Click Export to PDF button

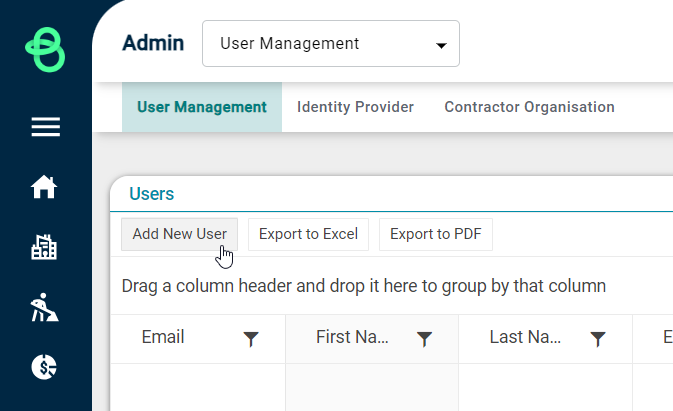[x=436, y=234]
